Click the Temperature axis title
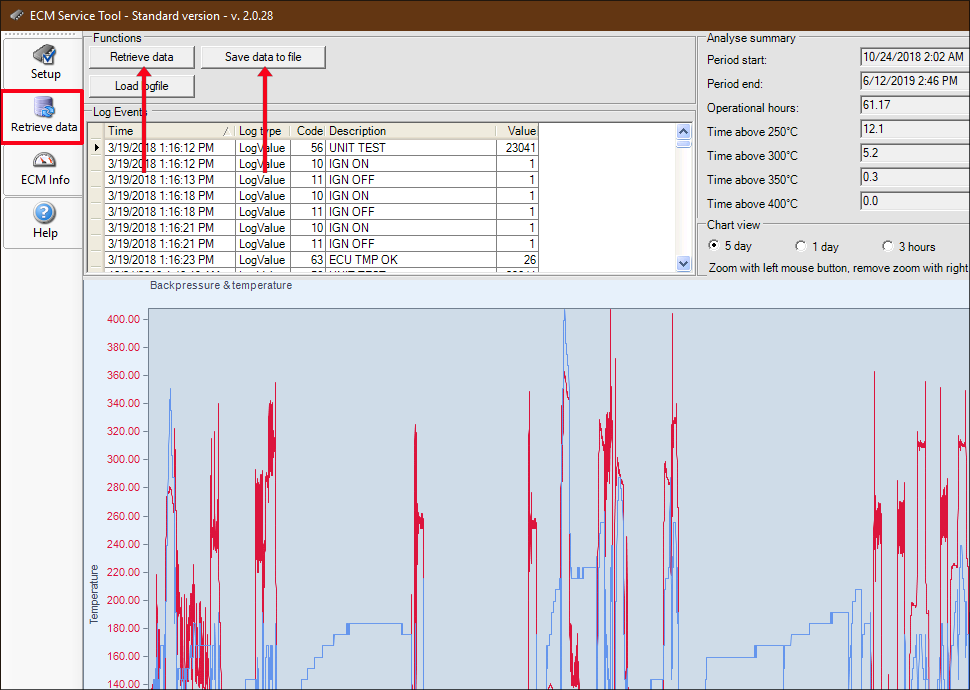The image size is (970, 690). [94, 594]
